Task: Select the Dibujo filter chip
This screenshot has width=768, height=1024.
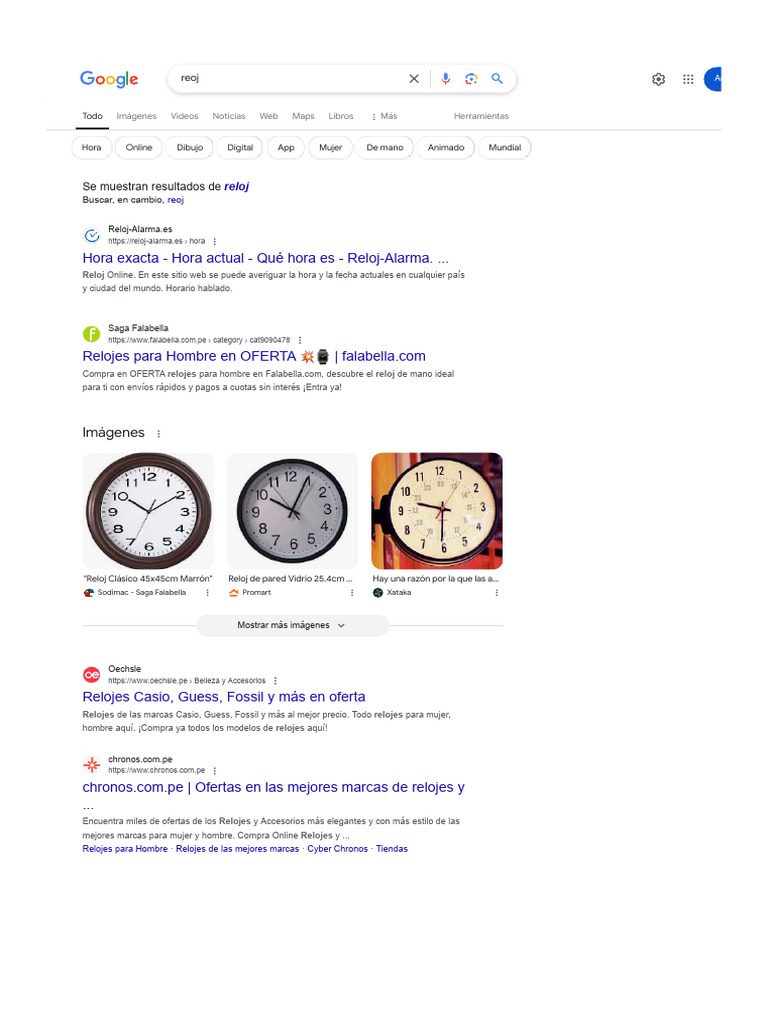Action: [190, 148]
